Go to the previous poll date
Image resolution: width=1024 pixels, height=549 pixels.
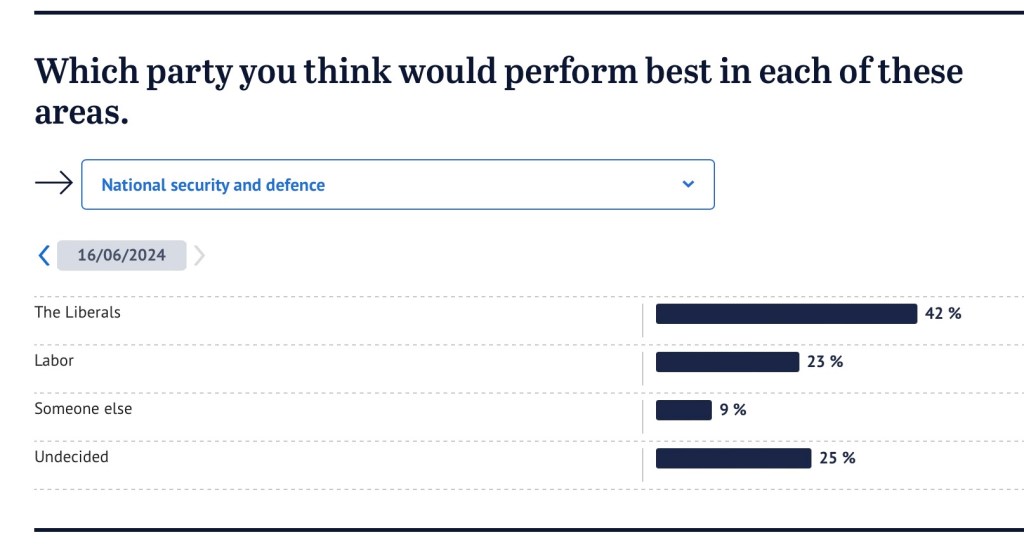(43, 255)
